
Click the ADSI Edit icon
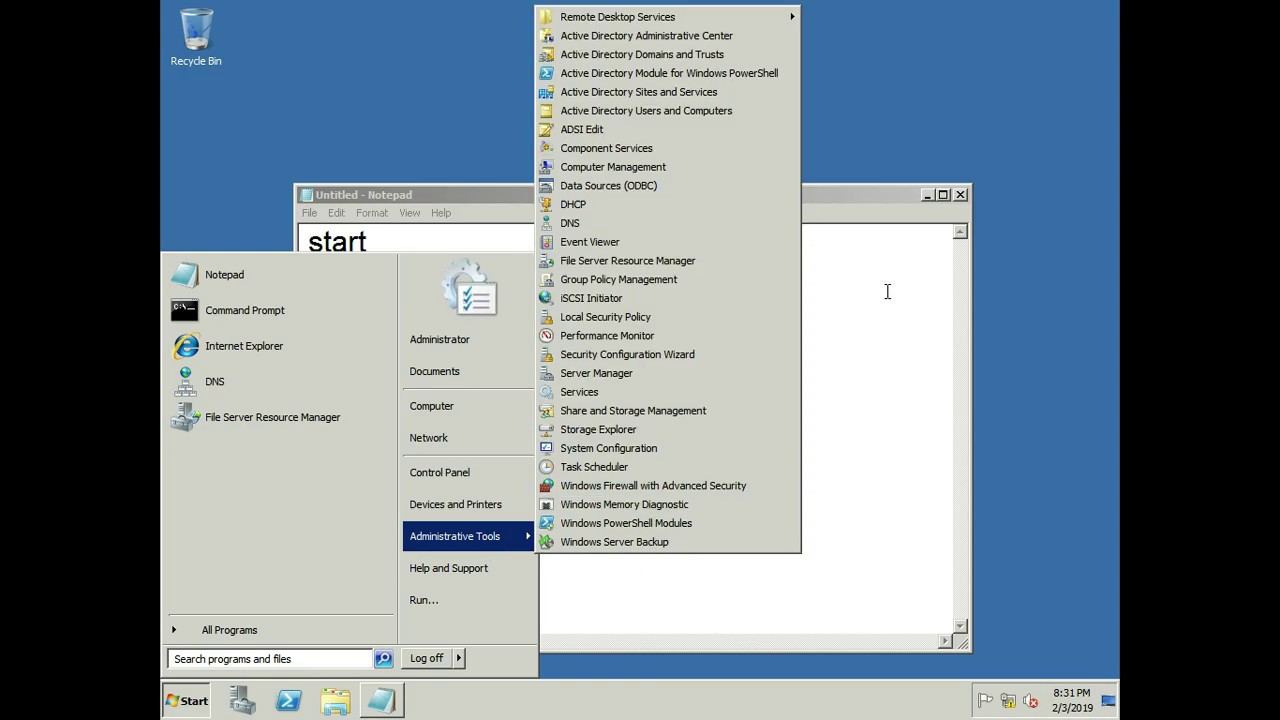[x=546, y=129]
